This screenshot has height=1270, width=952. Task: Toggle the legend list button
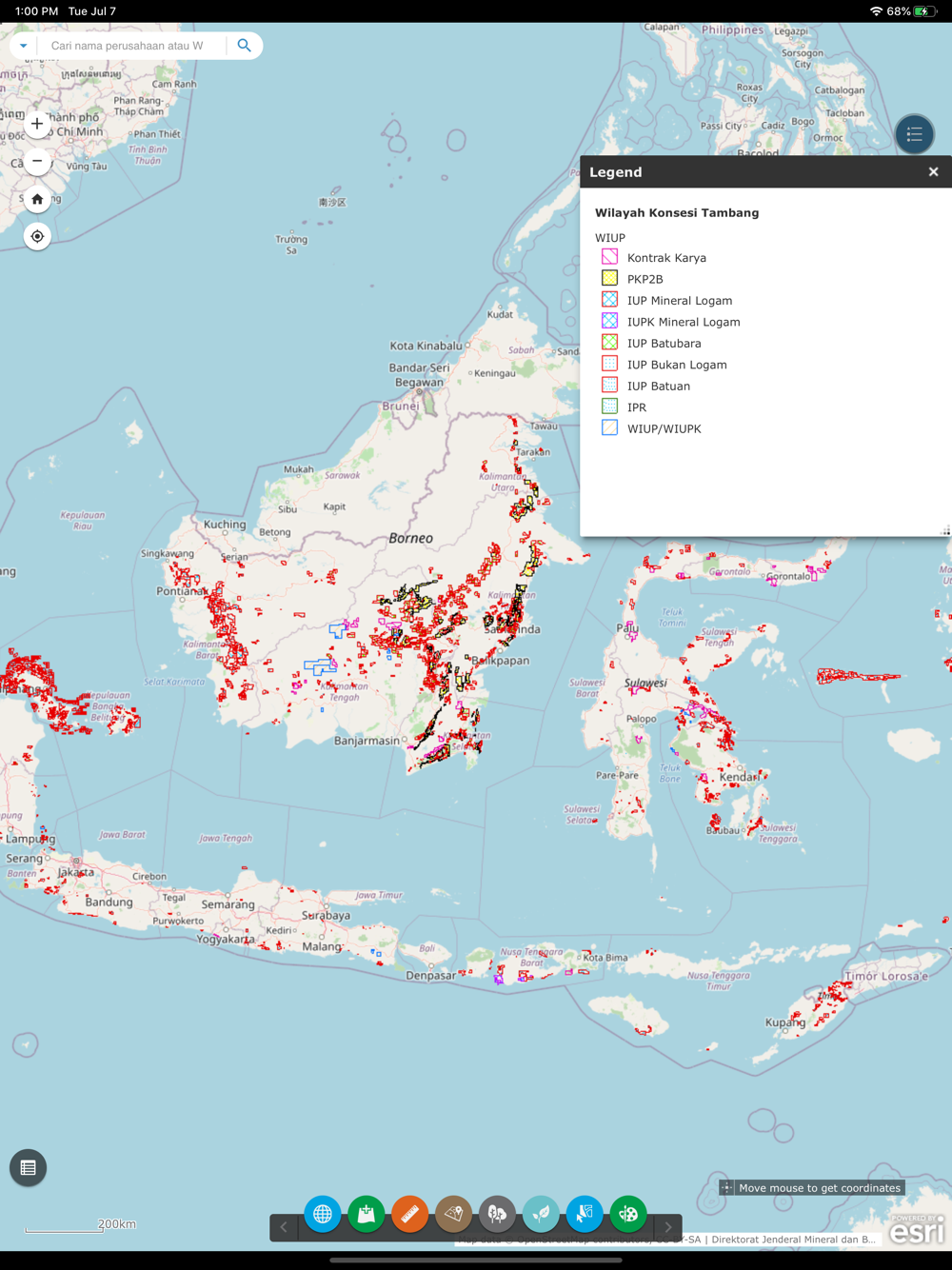pyautogui.click(x=914, y=134)
